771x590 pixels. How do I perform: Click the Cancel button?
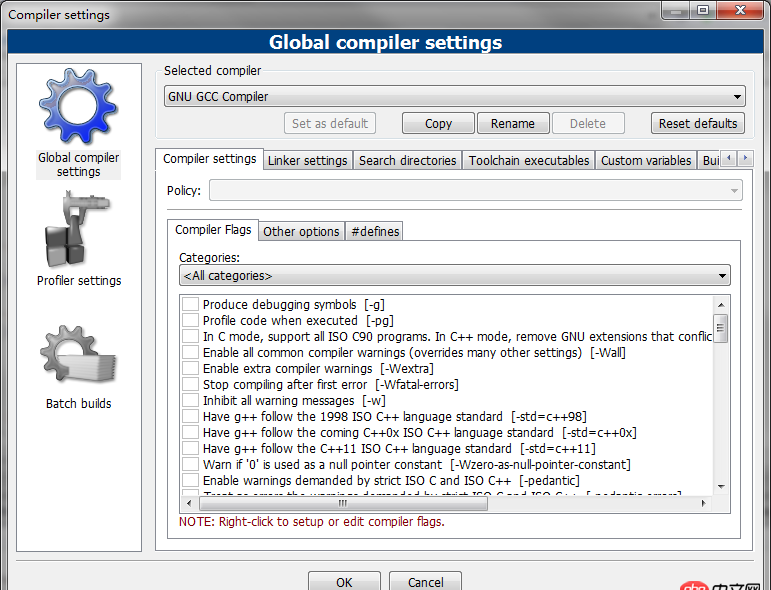click(x=425, y=582)
